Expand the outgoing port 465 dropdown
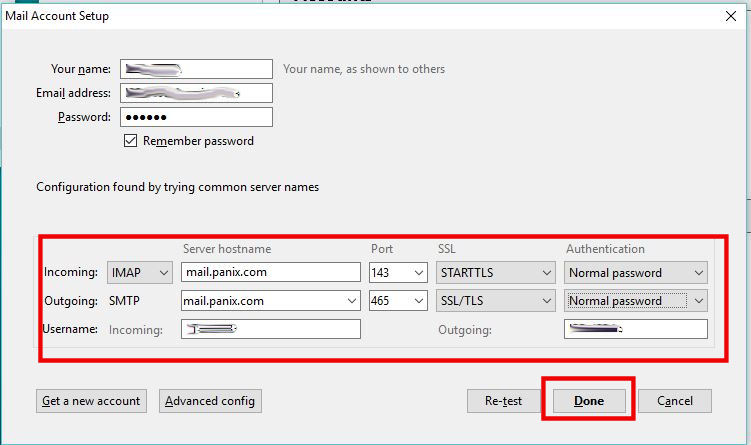Image resolution: width=751 pixels, height=445 pixels. (x=398, y=300)
